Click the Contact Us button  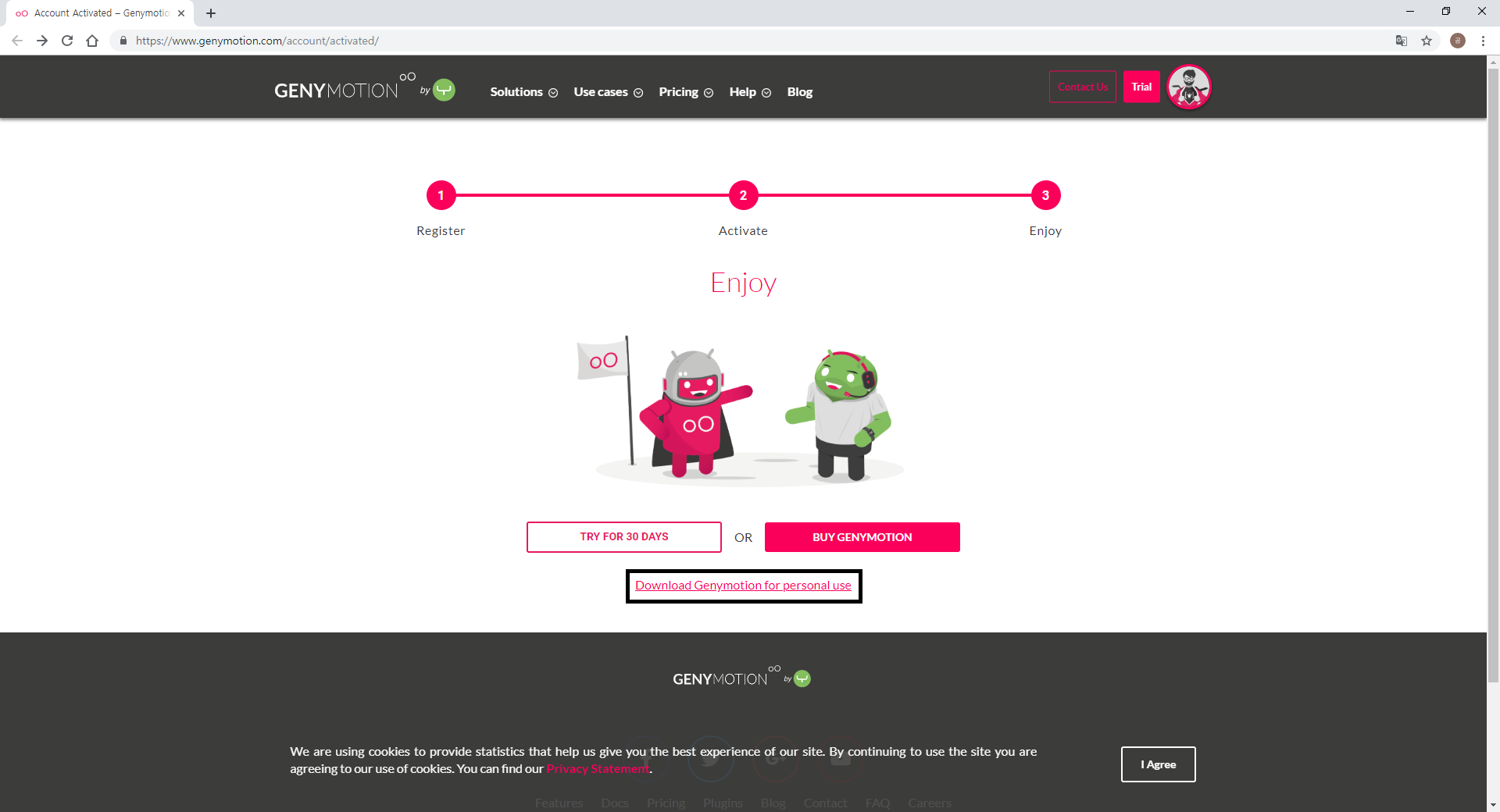coord(1083,87)
